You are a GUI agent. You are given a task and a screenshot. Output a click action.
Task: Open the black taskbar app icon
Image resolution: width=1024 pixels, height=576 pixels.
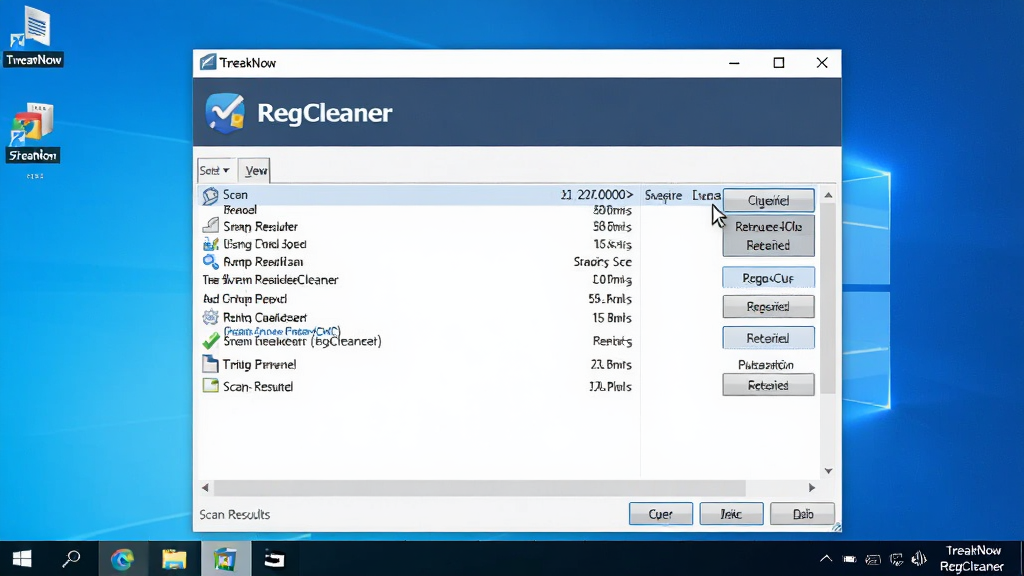point(274,559)
